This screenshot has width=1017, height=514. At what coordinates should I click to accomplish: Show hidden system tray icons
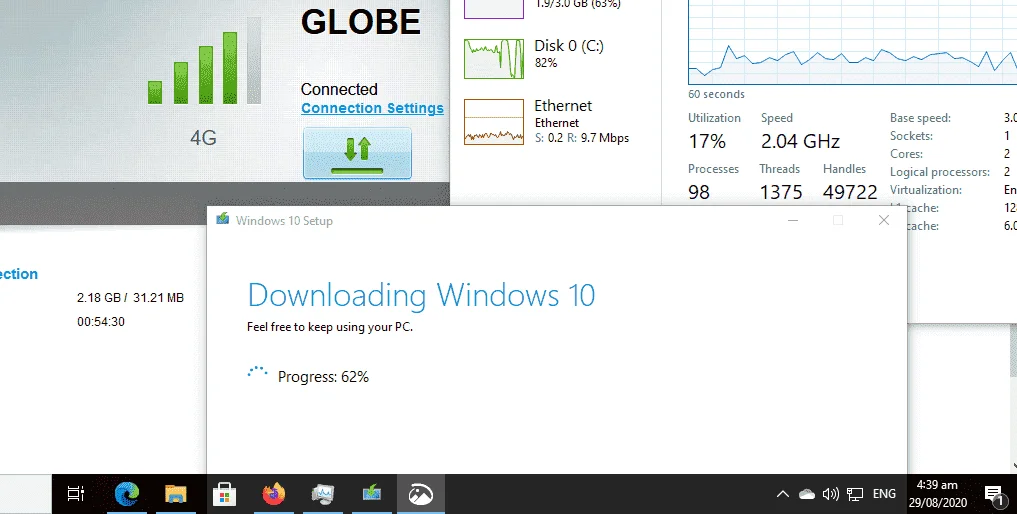tap(783, 495)
